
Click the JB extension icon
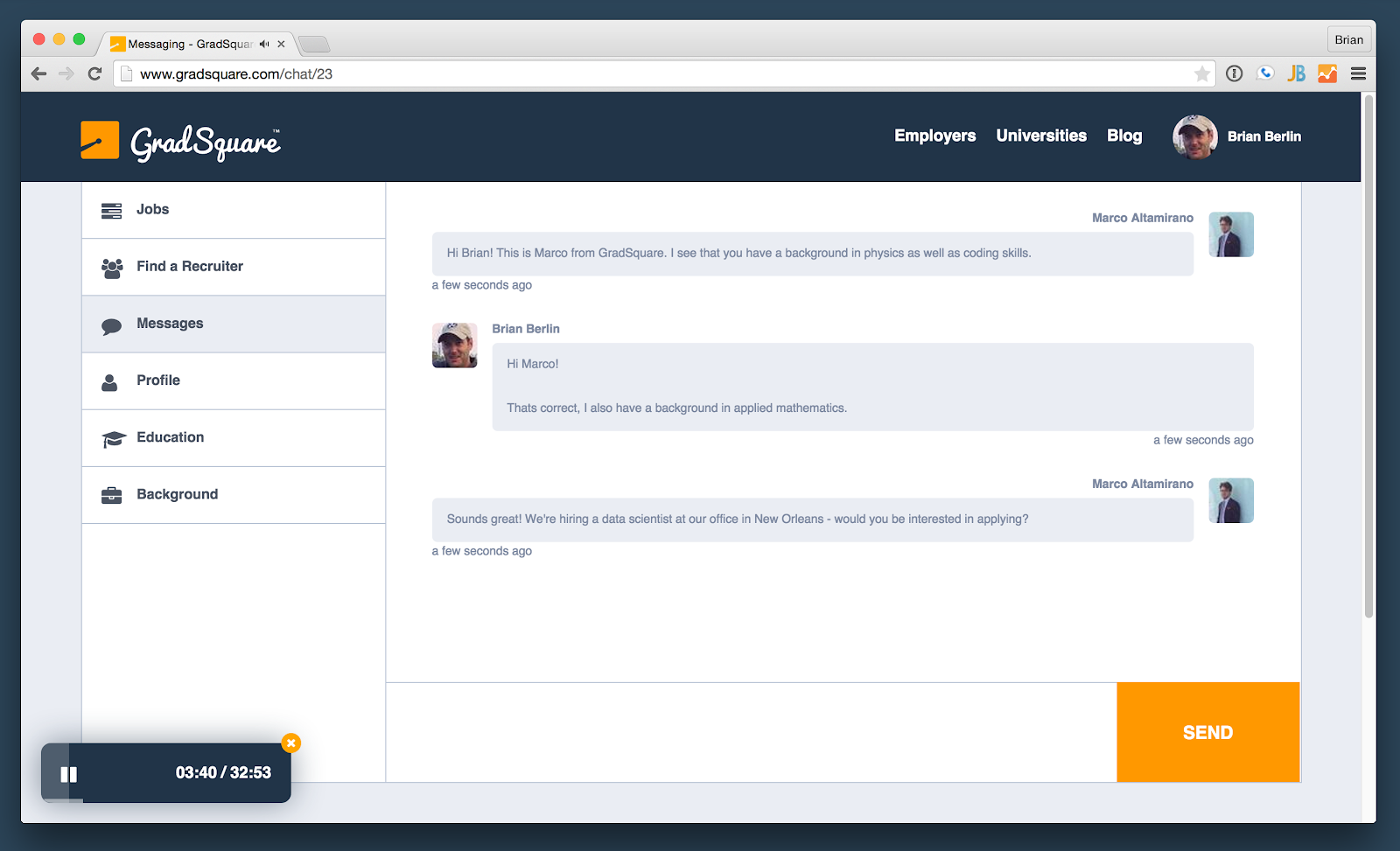pos(1297,74)
